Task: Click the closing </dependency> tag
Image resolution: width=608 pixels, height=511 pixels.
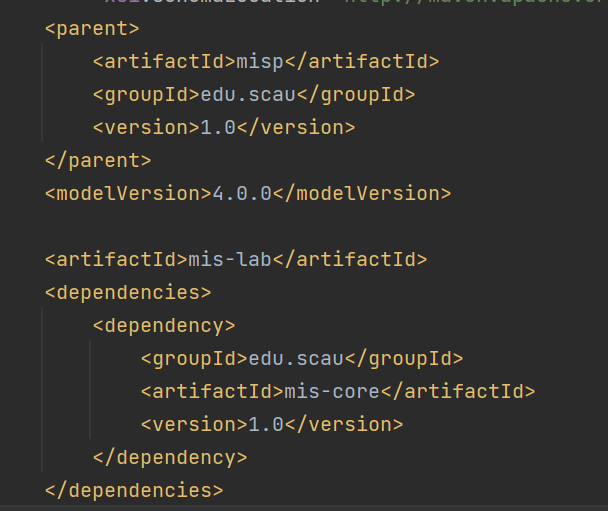Action: (170, 458)
